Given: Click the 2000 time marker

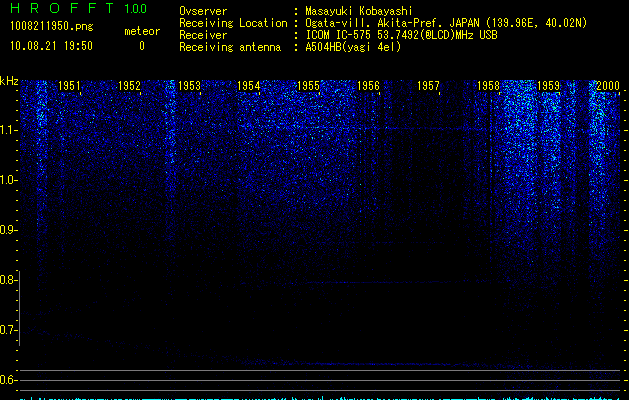Looking at the screenshot, I should click(x=608, y=86).
